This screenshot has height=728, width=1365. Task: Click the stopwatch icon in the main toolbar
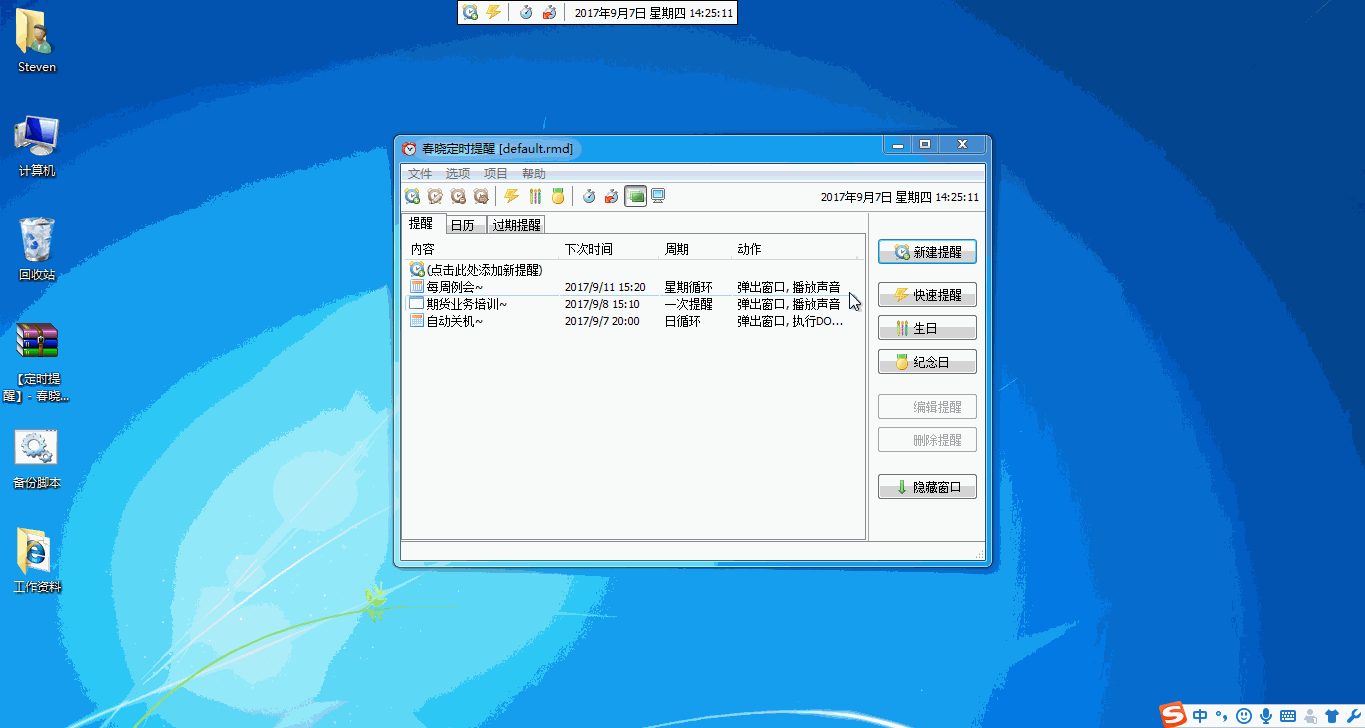589,196
